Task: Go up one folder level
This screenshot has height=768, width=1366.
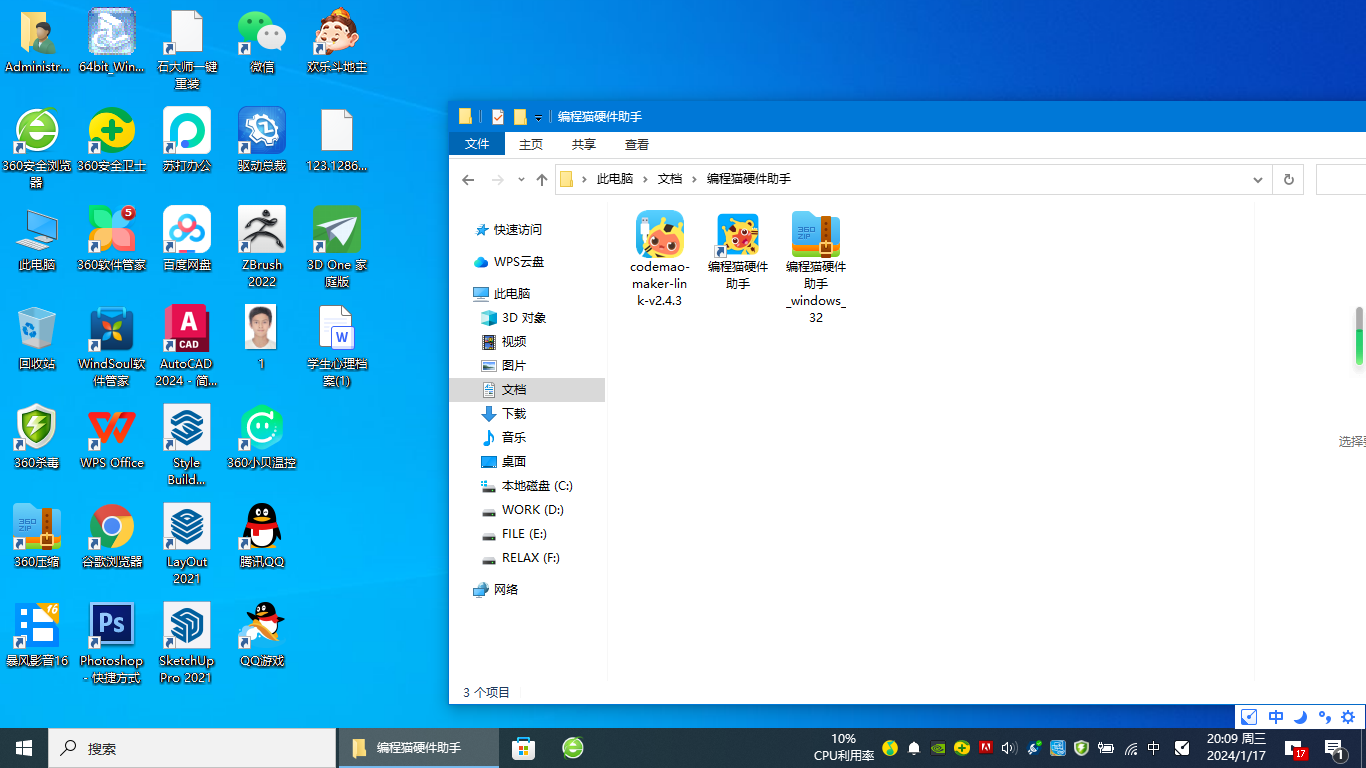Action: click(x=542, y=180)
